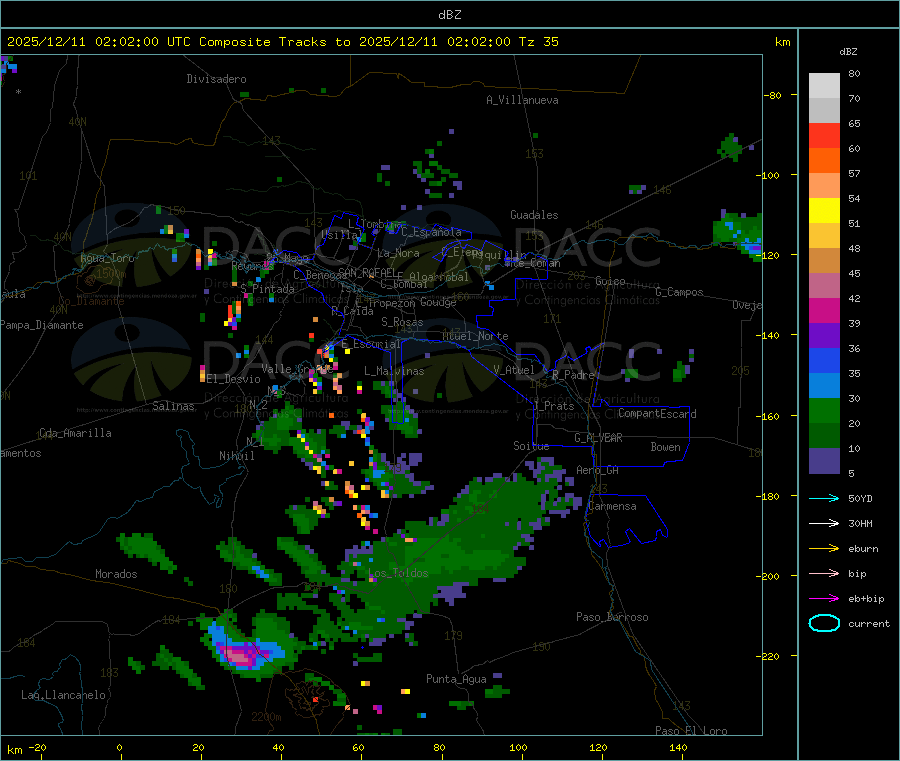This screenshot has height=761, width=900.
Task: Click the red 60-65 dBZ swatch
Action: (x=824, y=135)
